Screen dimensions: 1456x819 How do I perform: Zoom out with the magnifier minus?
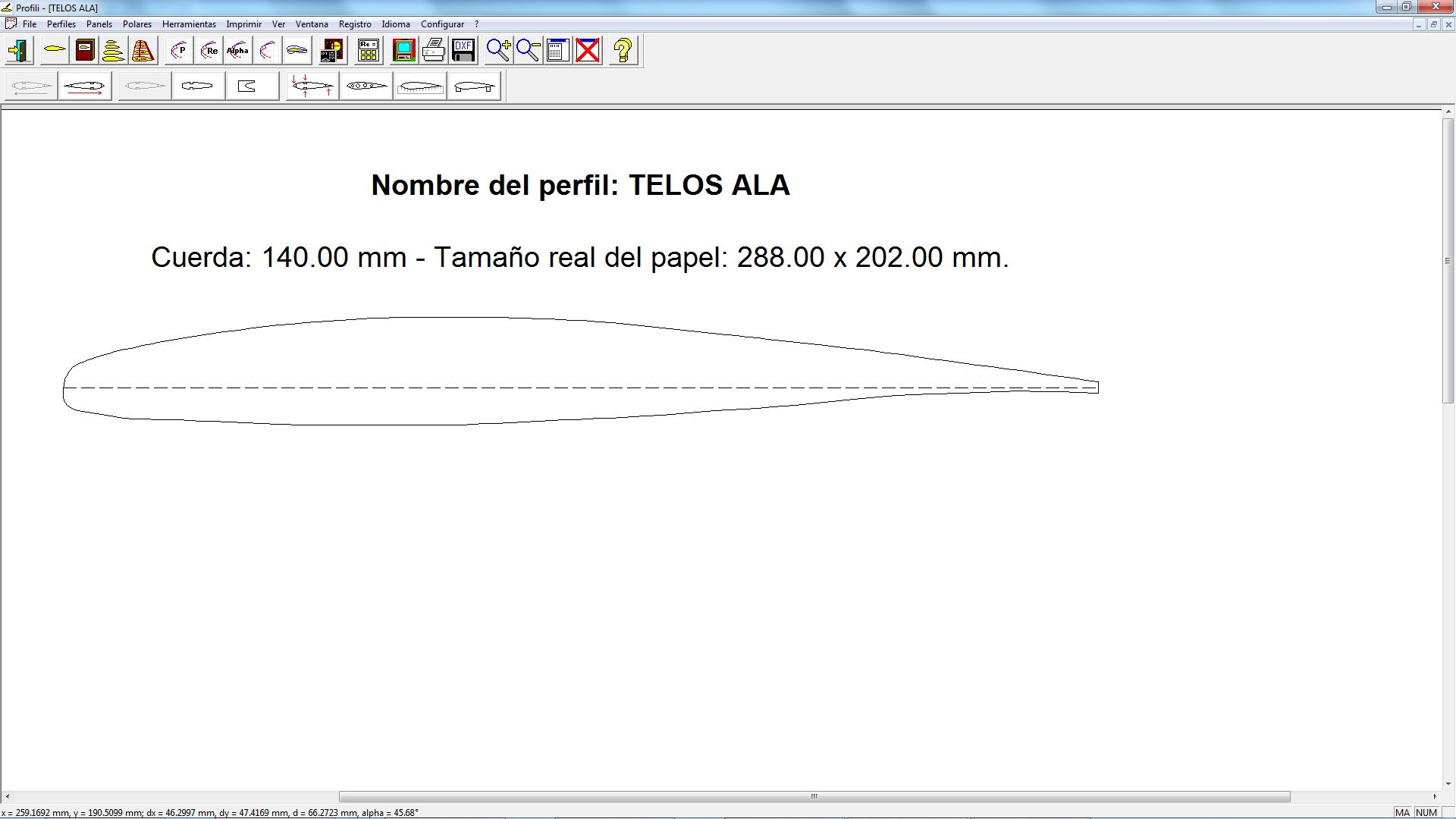click(528, 51)
